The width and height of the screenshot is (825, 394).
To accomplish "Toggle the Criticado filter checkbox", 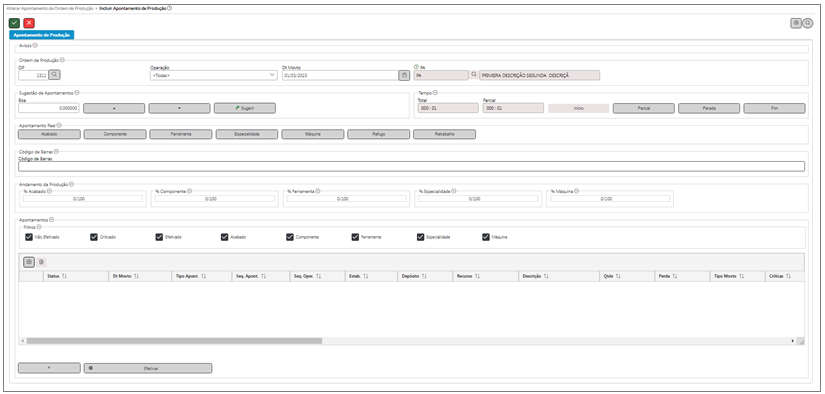I will tap(94, 237).
